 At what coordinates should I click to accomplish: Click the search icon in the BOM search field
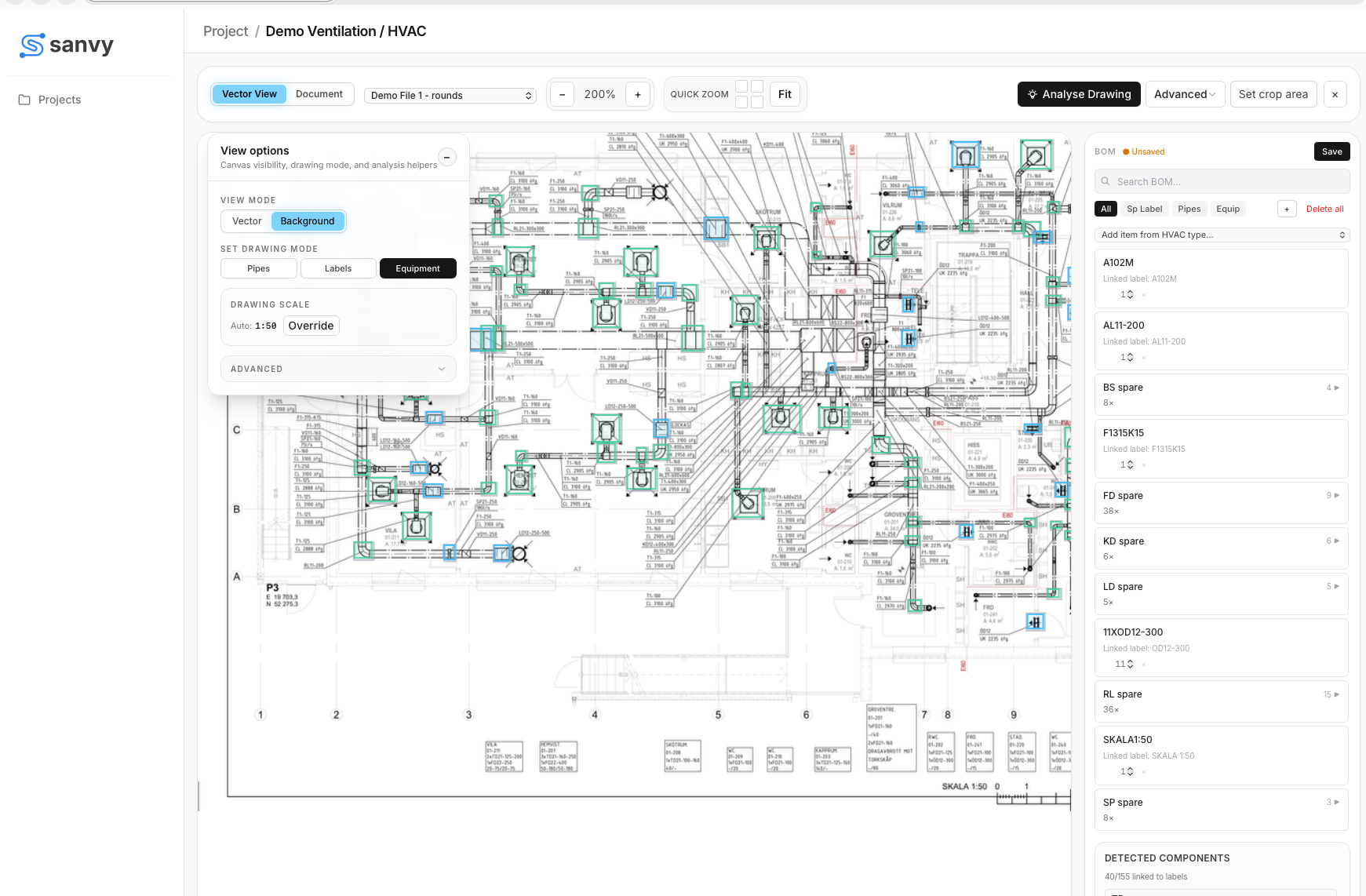[1106, 181]
